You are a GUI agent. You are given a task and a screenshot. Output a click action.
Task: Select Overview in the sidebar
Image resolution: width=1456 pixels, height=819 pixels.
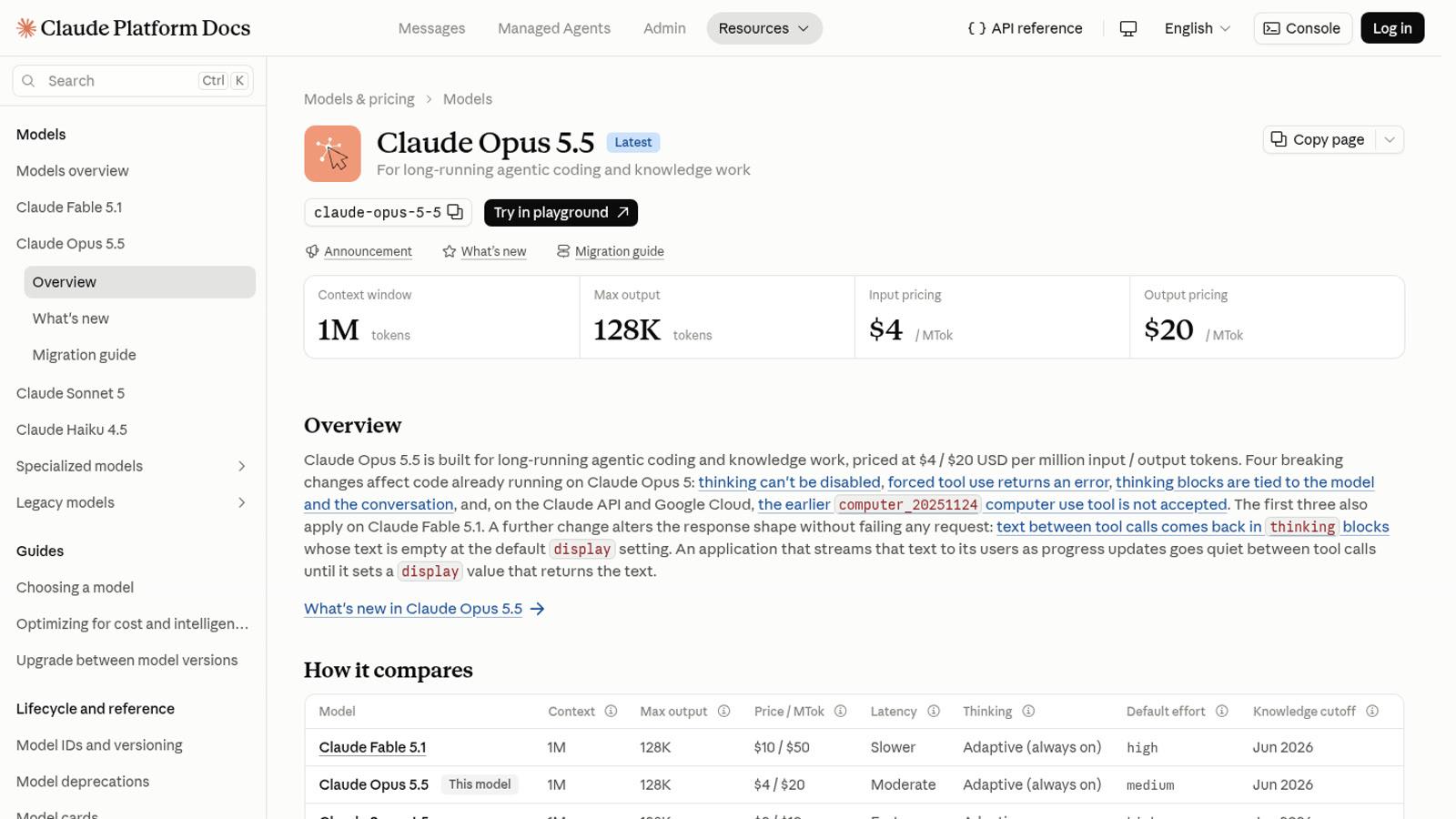pos(139,282)
